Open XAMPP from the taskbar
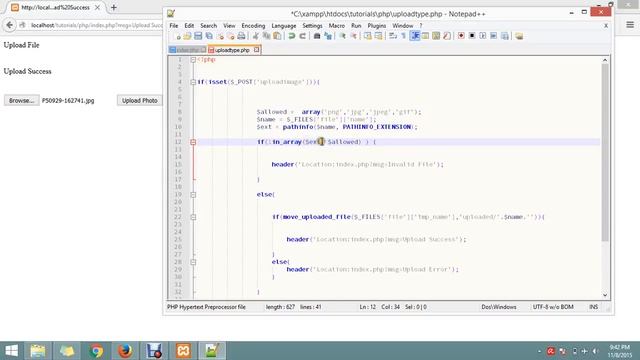This screenshot has width=640, height=360. coord(183,351)
